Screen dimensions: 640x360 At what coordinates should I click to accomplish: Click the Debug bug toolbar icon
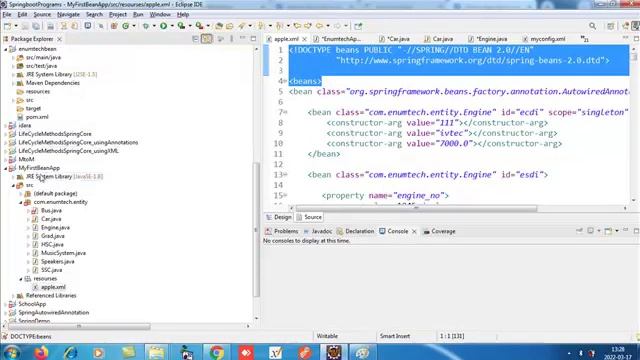click(146, 26)
